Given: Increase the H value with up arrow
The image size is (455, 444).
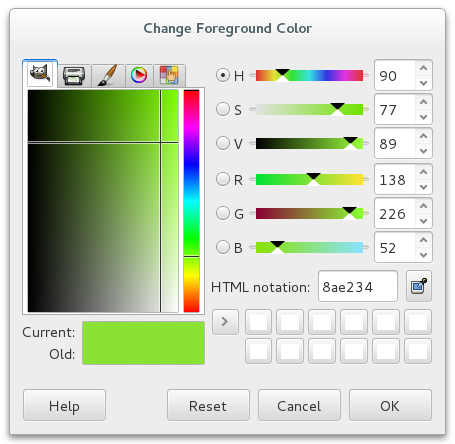Looking at the screenshot, I should [424, 68].
